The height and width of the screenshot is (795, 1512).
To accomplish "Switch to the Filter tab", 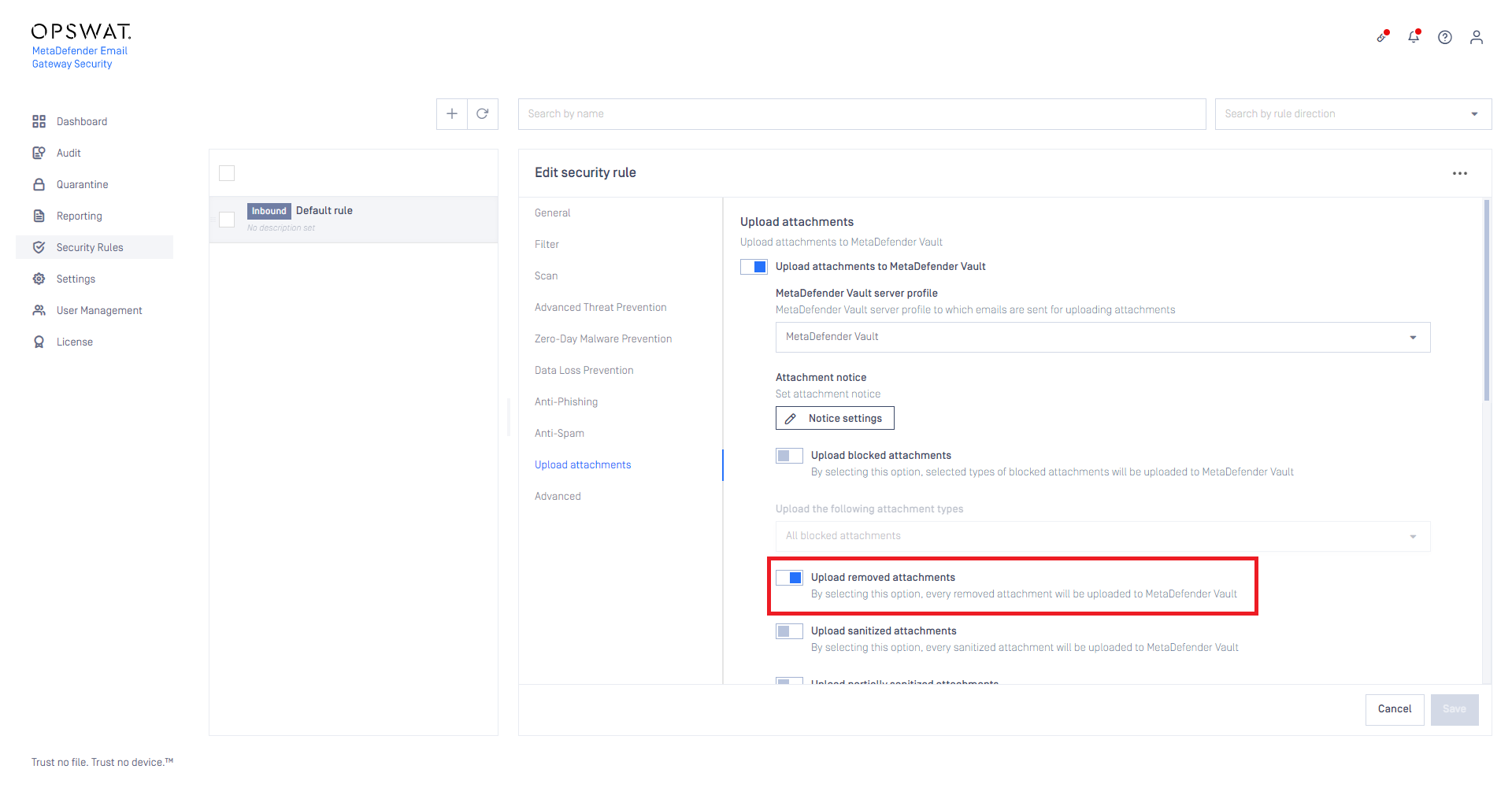I will 547,244.
